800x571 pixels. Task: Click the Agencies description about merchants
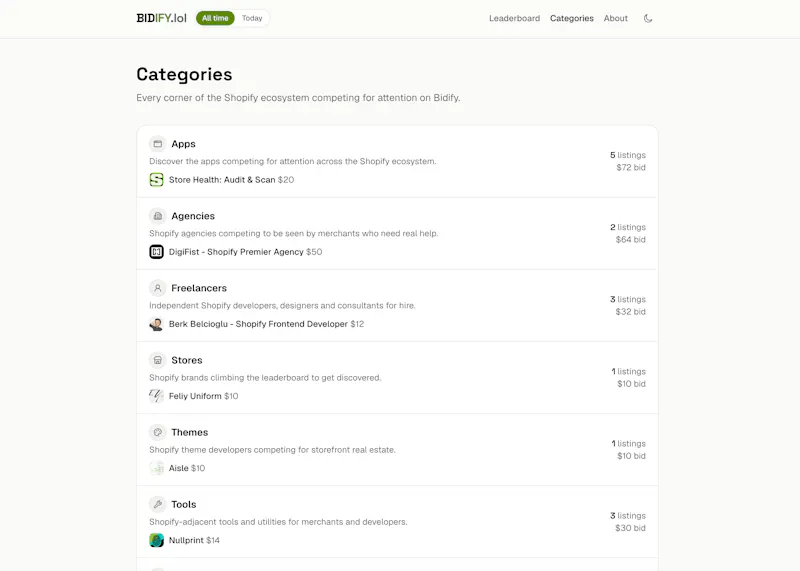coord(294,233)
